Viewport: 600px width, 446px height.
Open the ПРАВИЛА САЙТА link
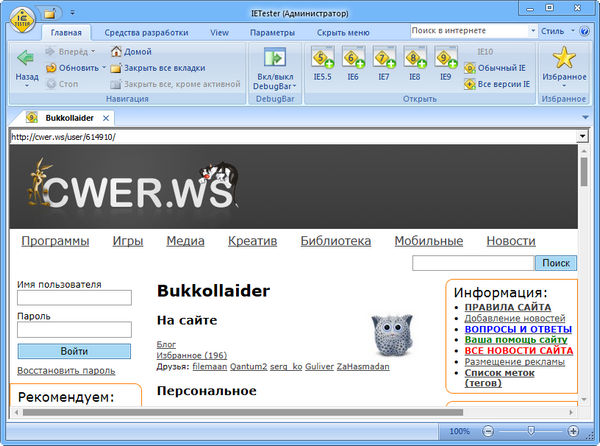click(x=508, y=307)
